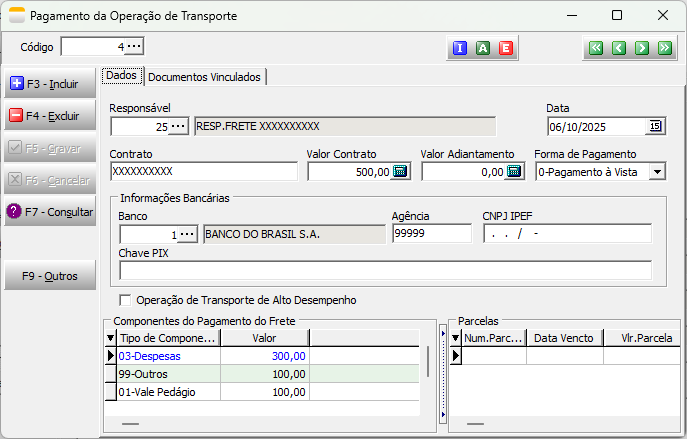
Task: Enable Operação de Transporte de Alto Desempenho
Action: point(126,300)
